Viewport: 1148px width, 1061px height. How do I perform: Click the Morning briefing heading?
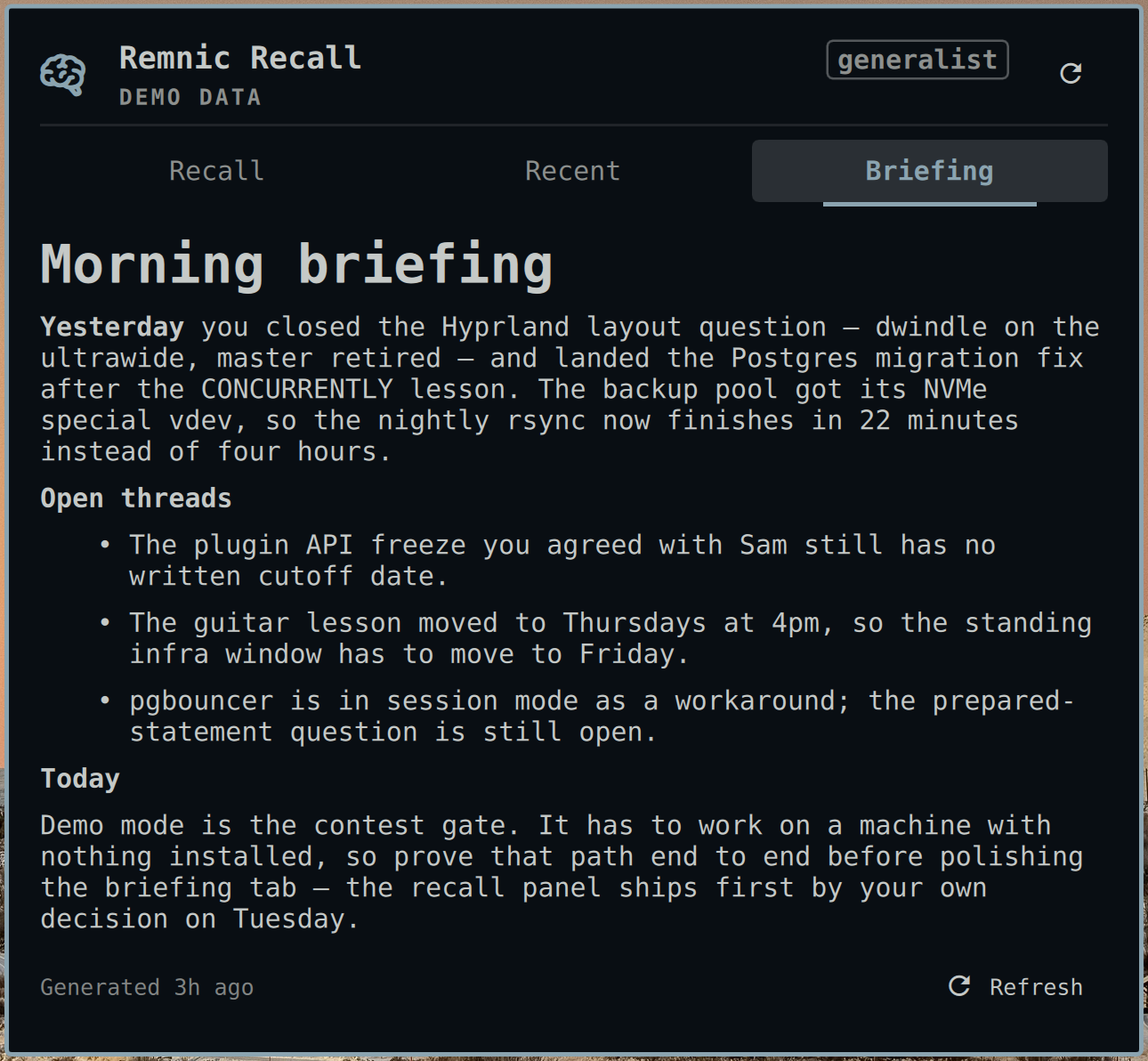click(297, 264)
